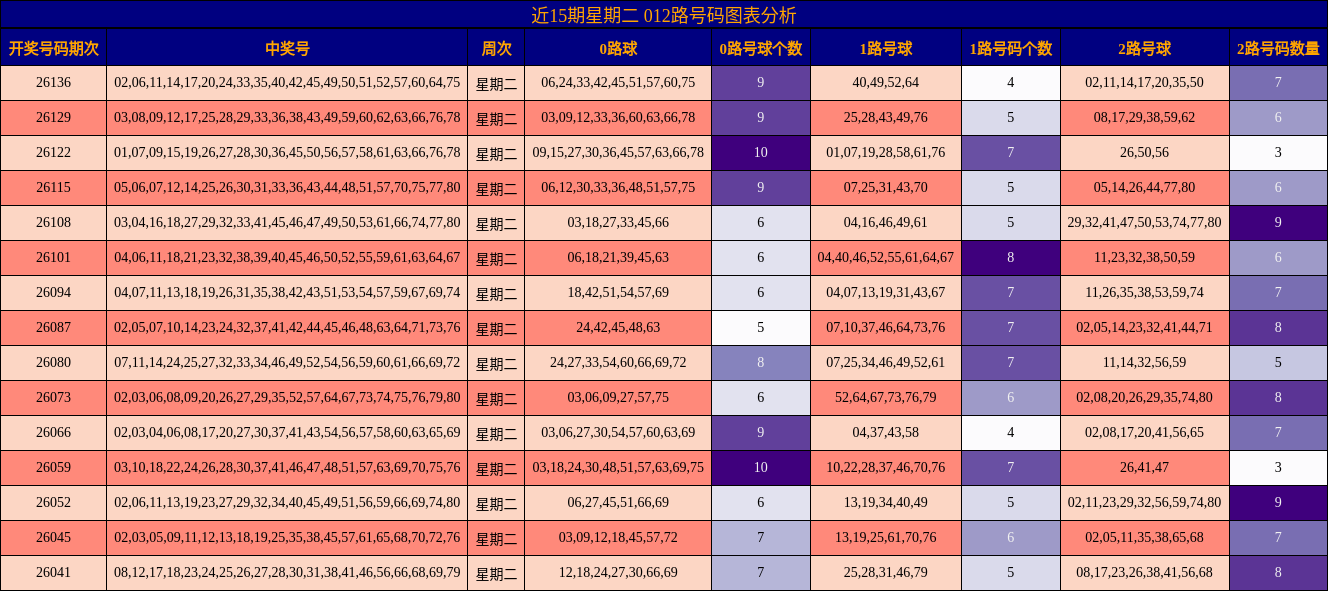This screenshot has height=591, width=1328.
Task: Click 1路号码个数 value 4 in row 26136
Action: pos(1011,83)
